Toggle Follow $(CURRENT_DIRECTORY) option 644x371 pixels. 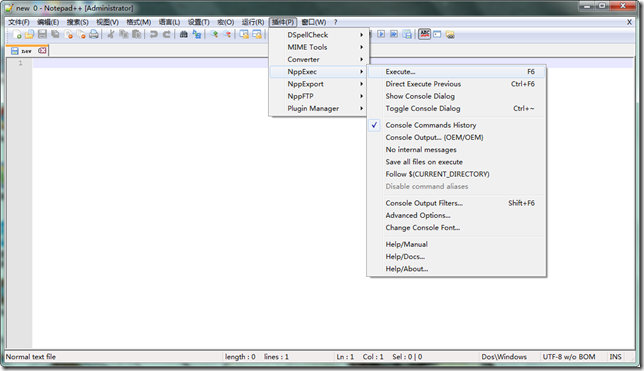click(457, 174)
